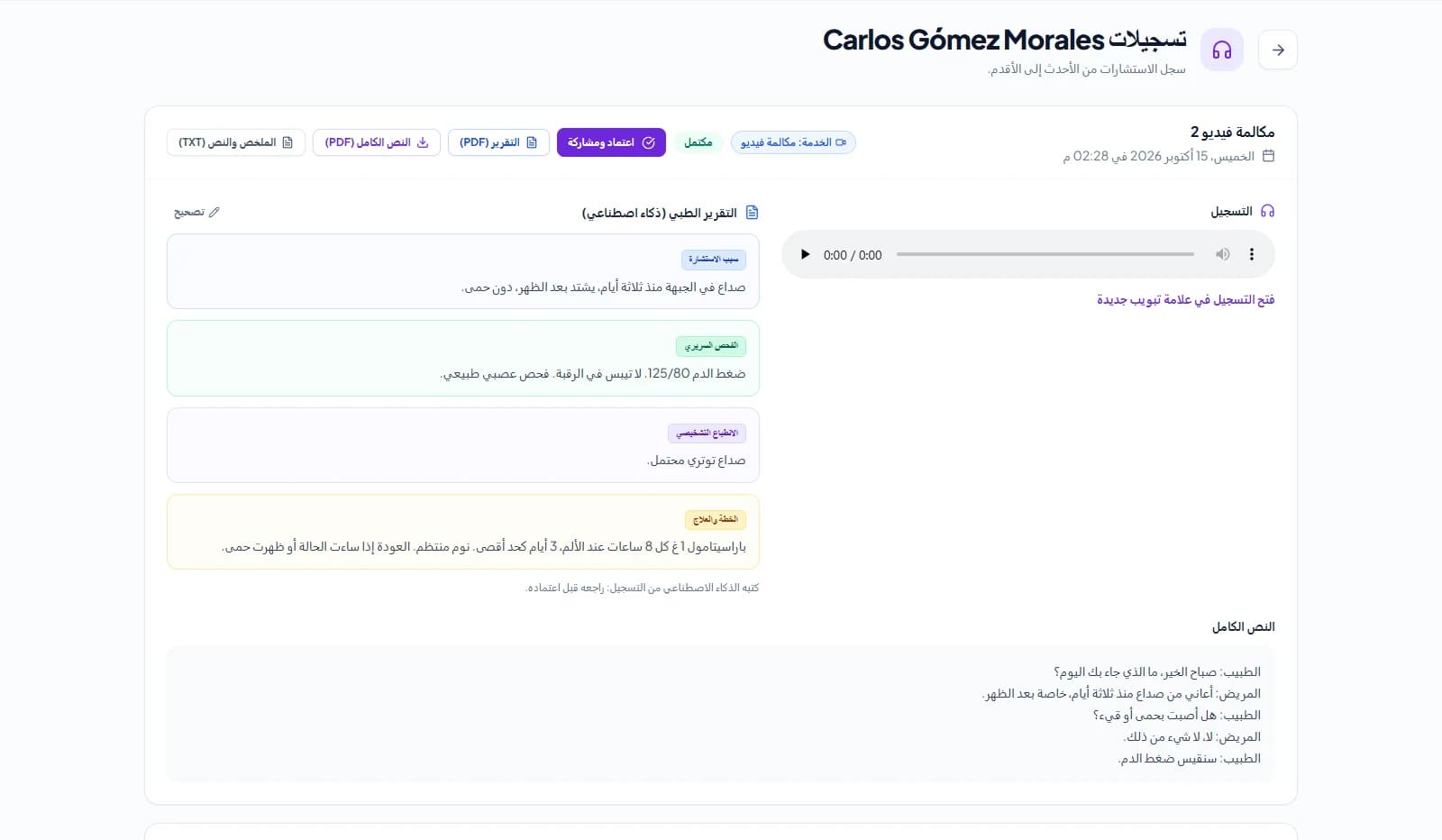Click the subtitle سجل الاستشارات من الأحدث إلى الأقدم
This screenshot has width=1442, height=840.
pos(1087,69)
